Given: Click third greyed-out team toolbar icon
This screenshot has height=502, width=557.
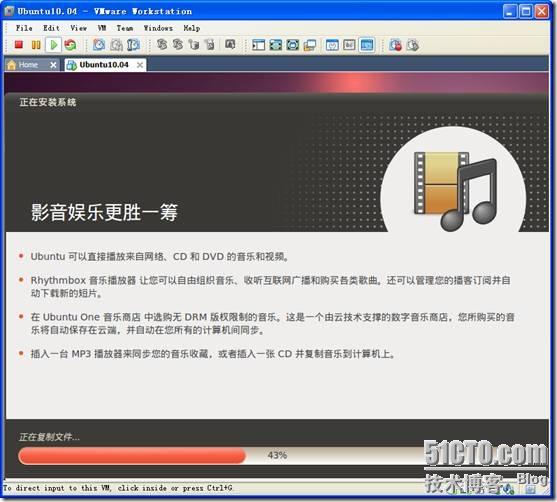Looking at the screenshot, I should pos(194,44).
